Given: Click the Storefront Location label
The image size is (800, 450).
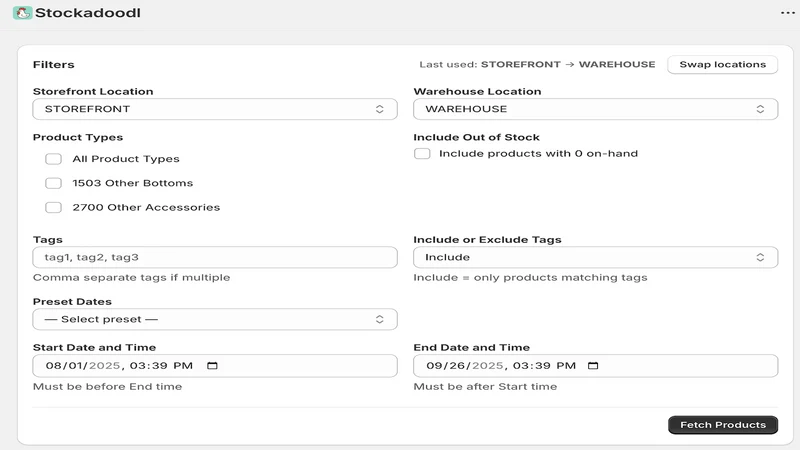Looking at the screenshot, I should (x=93, y=91).
